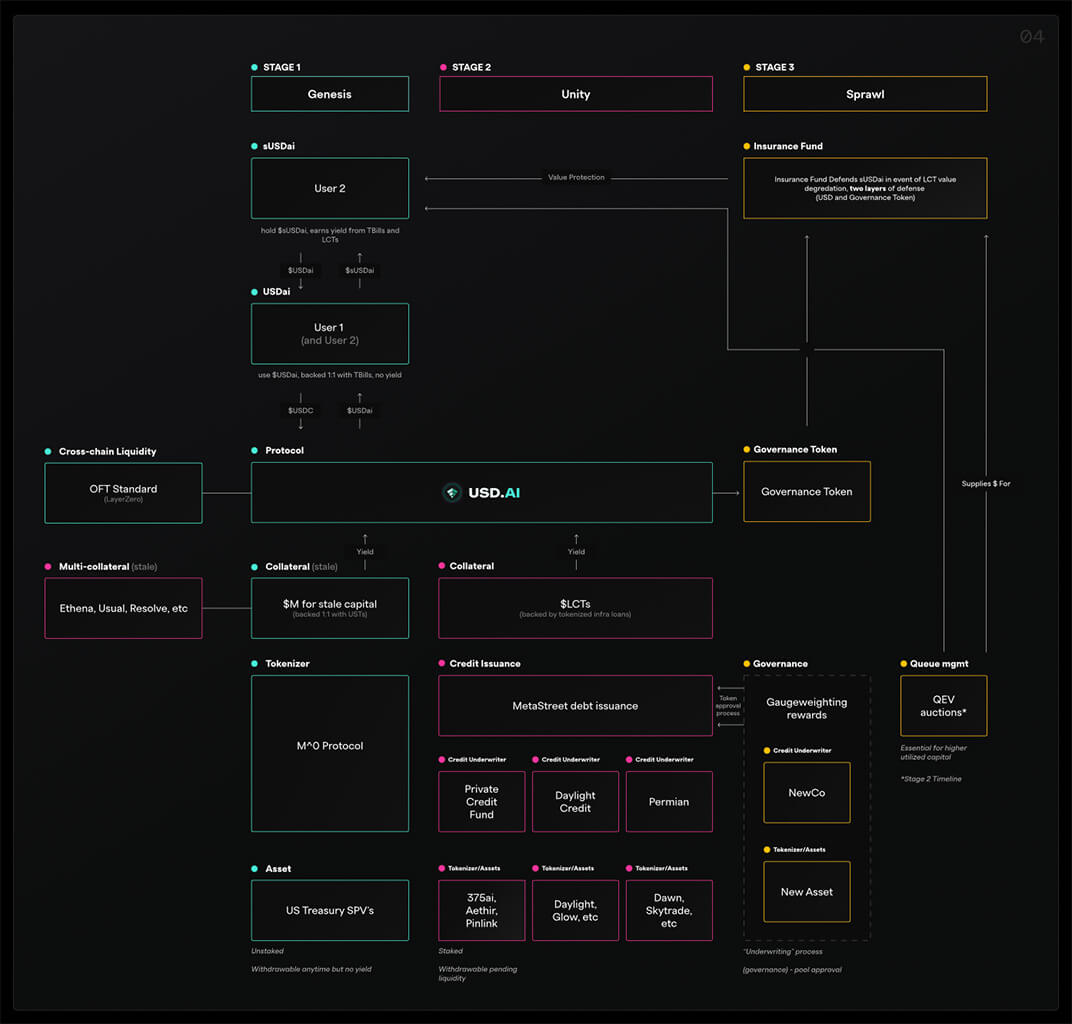Screen dimensions: 1072x1024
Task: Click the USD.AI protocol box
Action: tap(481, 492)
